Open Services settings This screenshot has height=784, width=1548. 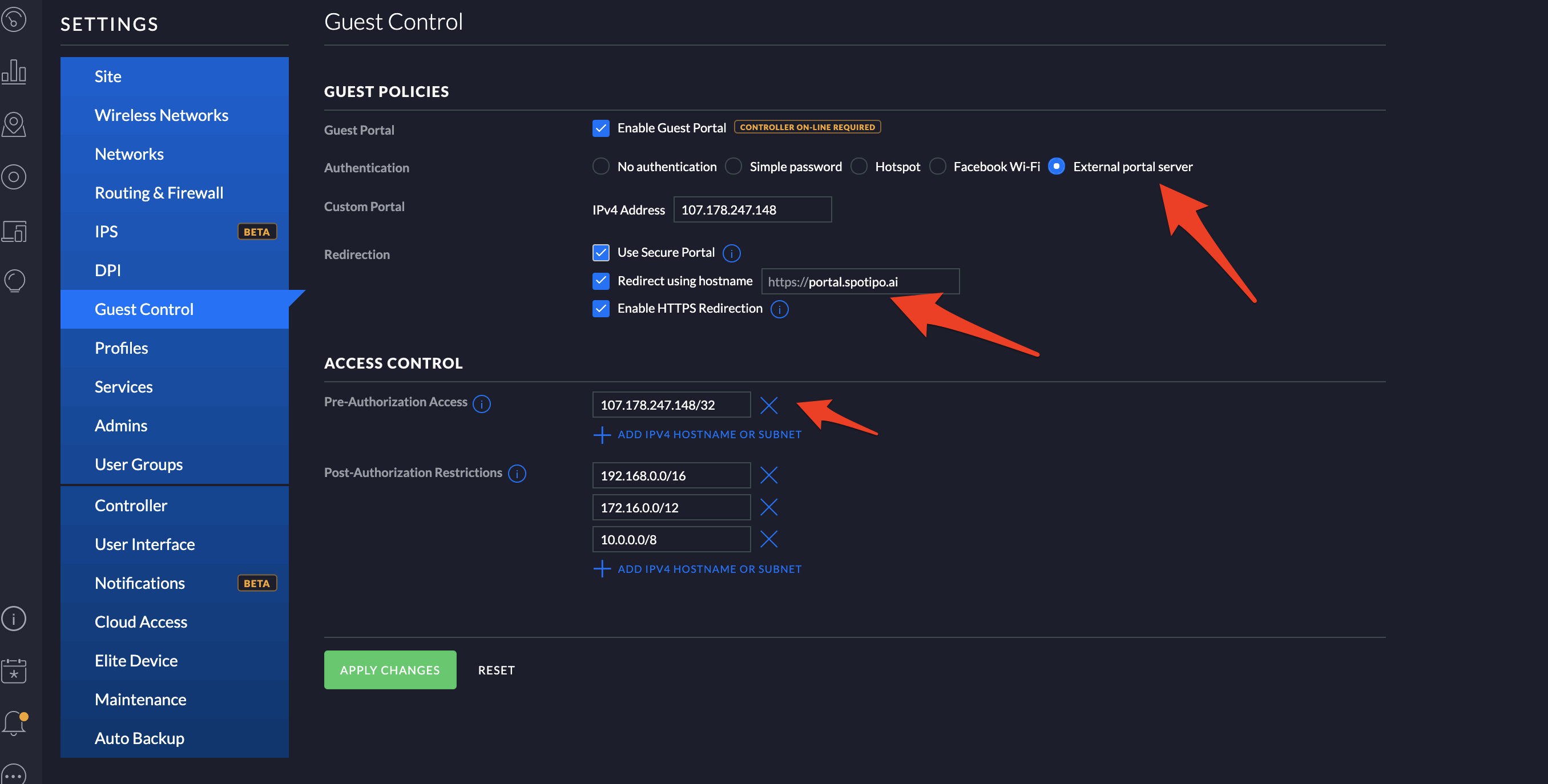(x=174, y=387)
